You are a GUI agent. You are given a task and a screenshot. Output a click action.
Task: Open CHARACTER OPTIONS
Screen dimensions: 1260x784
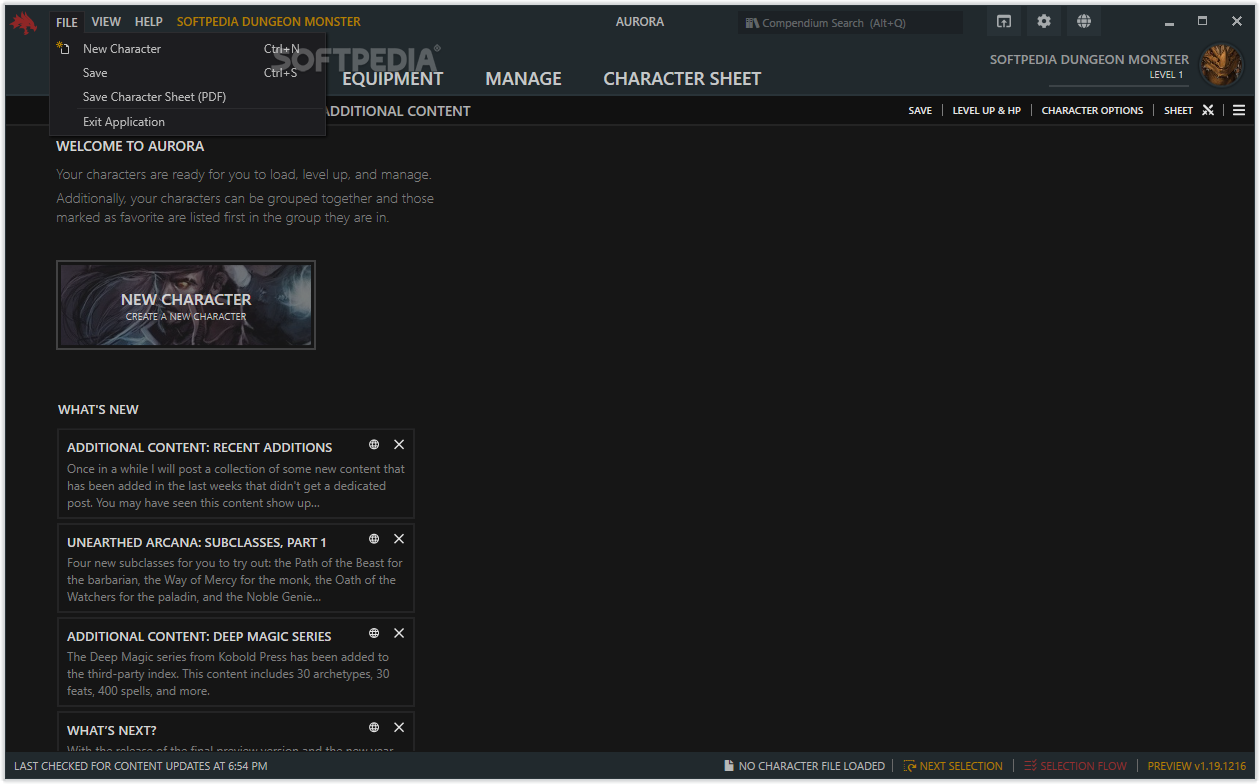1092,111
